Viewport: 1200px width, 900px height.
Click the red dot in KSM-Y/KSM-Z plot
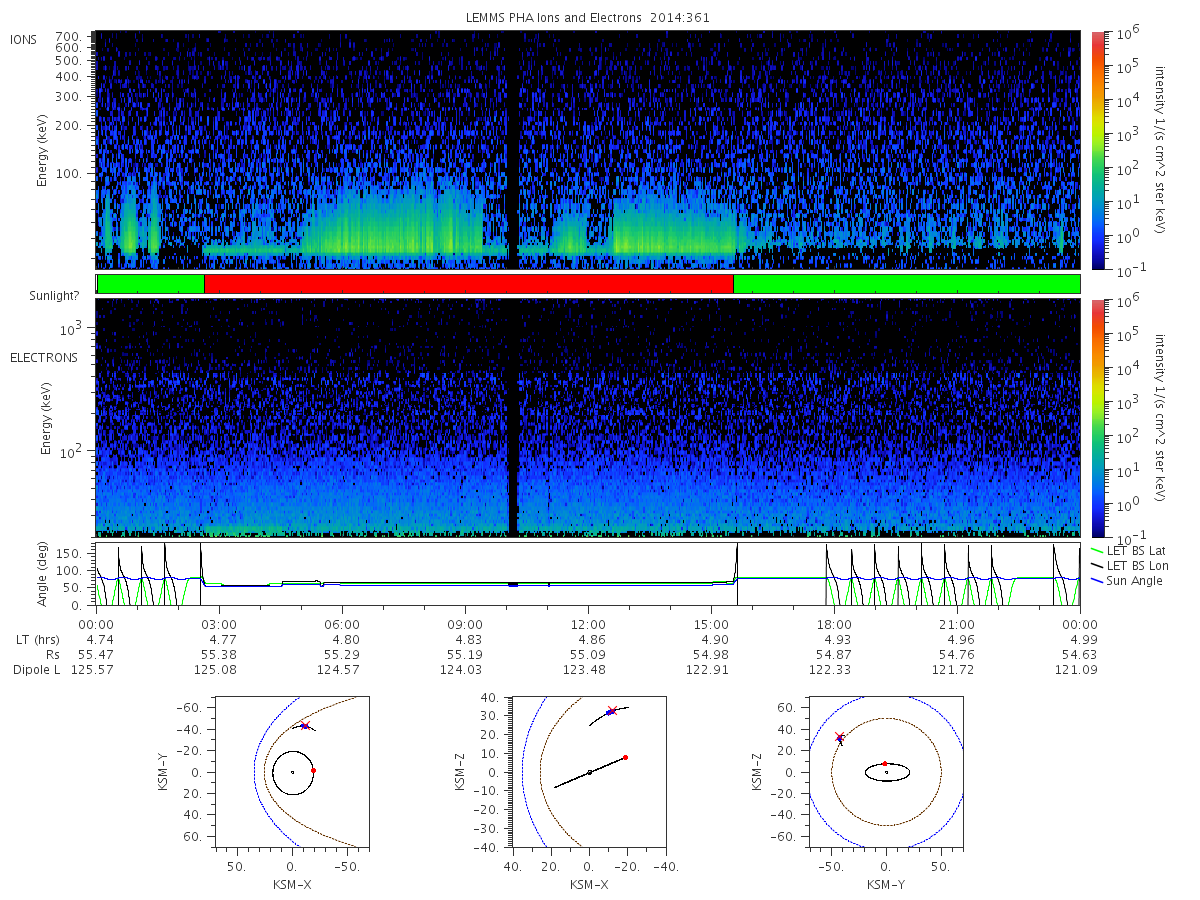pyautogui.click(x=885, y=763)
